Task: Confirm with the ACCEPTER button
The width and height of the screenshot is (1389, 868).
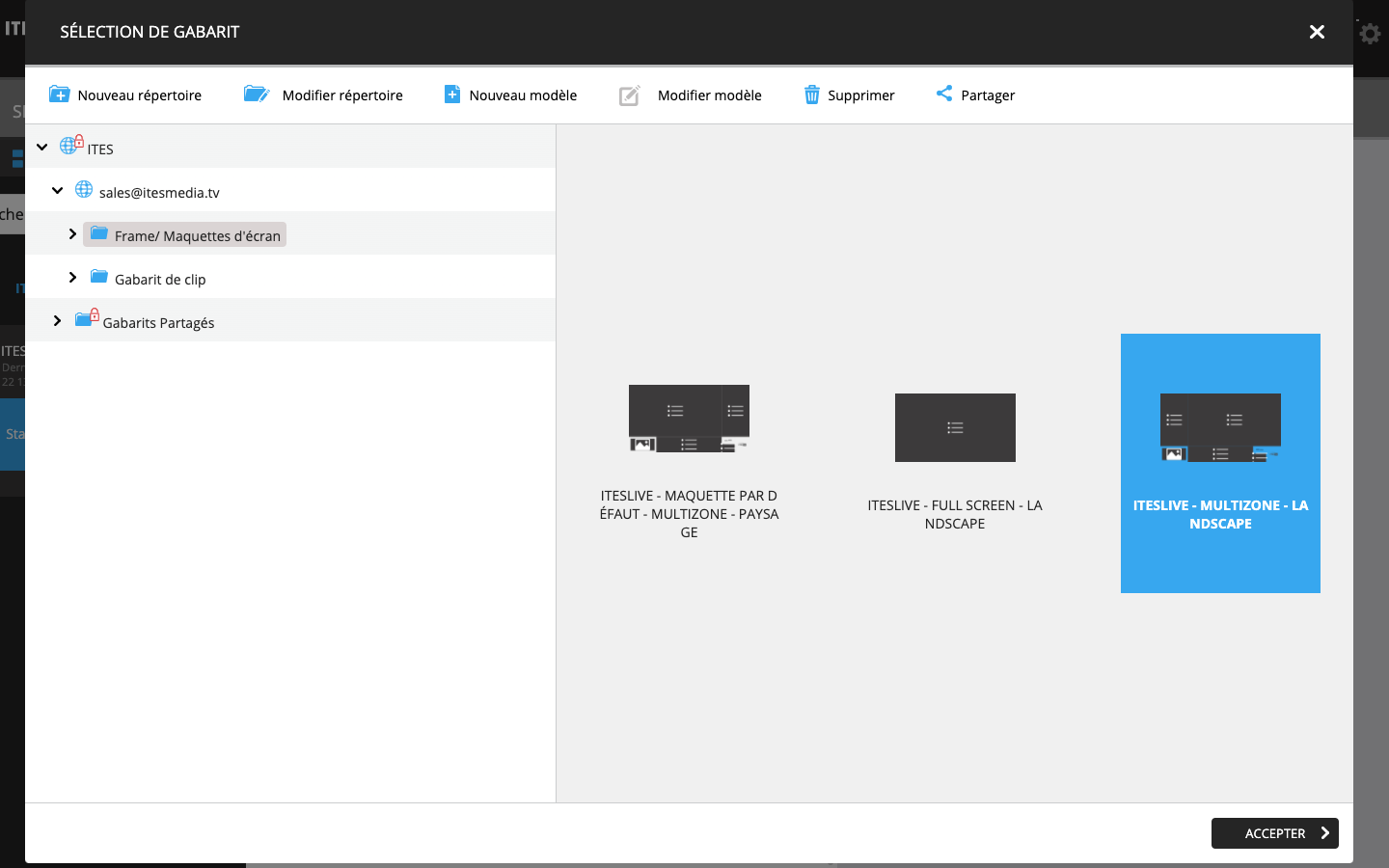Action: point(1275,833)
